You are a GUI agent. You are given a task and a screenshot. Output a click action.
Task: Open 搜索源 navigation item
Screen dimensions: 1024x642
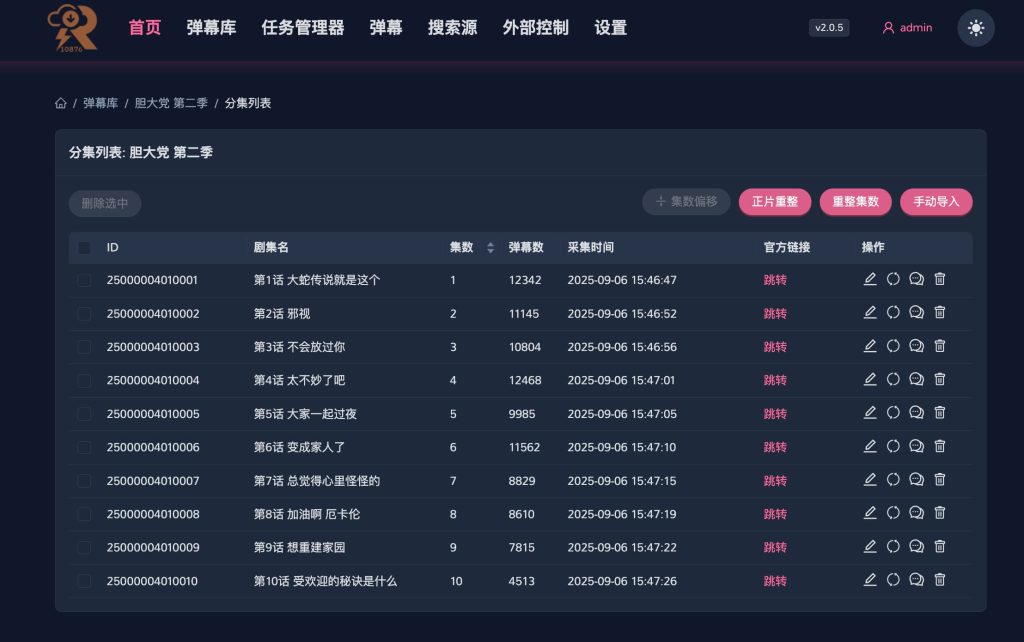(x=452, y=27)
